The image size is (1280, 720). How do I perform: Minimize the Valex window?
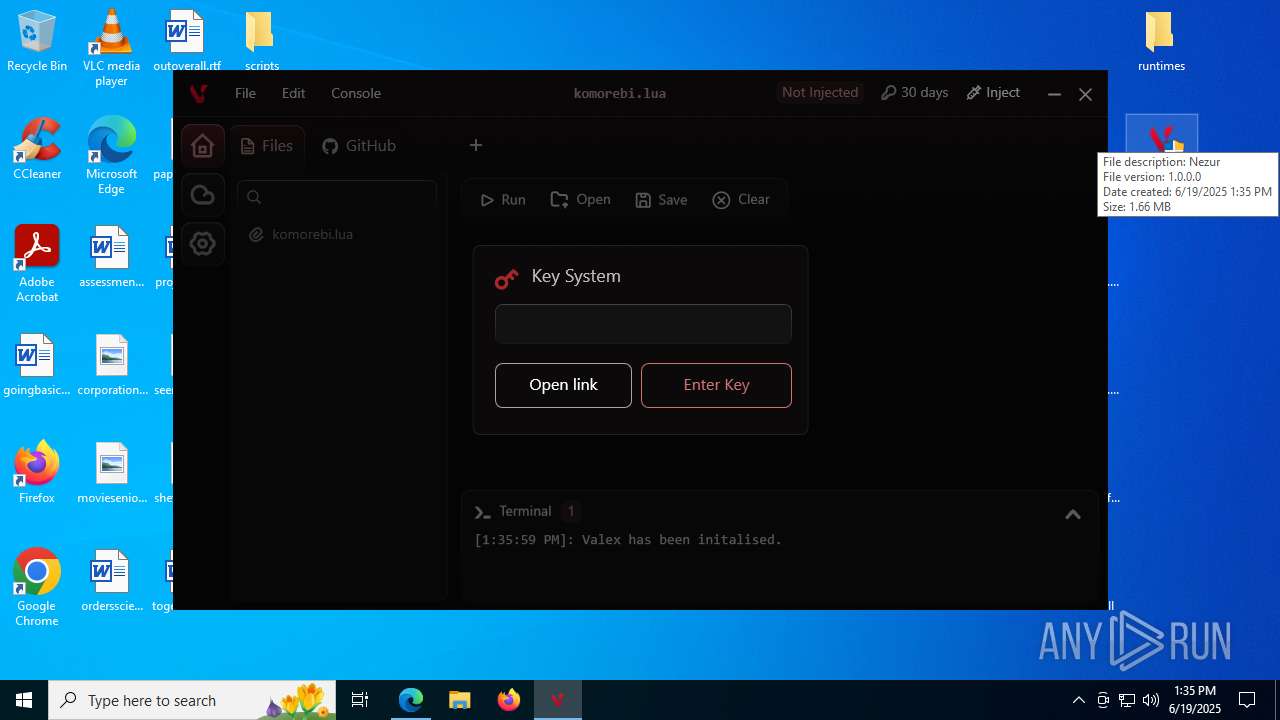1054,94
